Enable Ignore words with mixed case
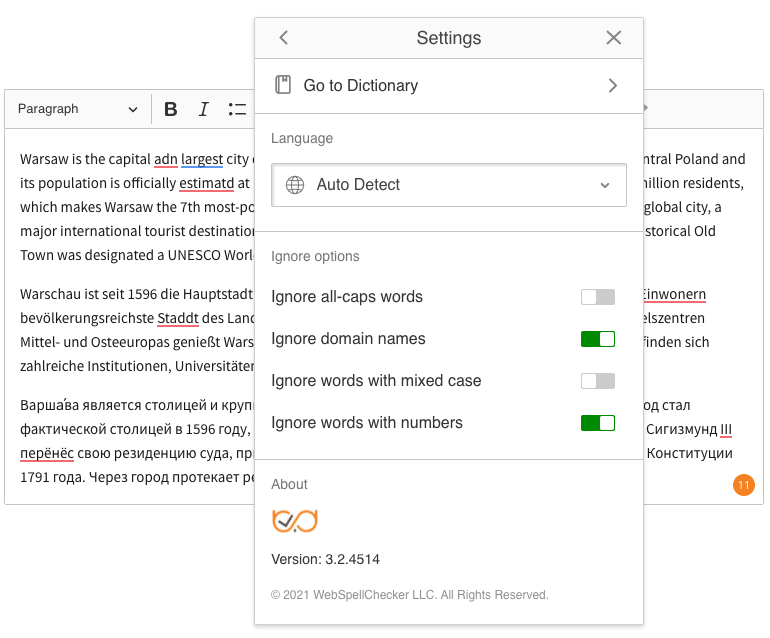Screen dimensions: 770x638 tap(598, 381)
